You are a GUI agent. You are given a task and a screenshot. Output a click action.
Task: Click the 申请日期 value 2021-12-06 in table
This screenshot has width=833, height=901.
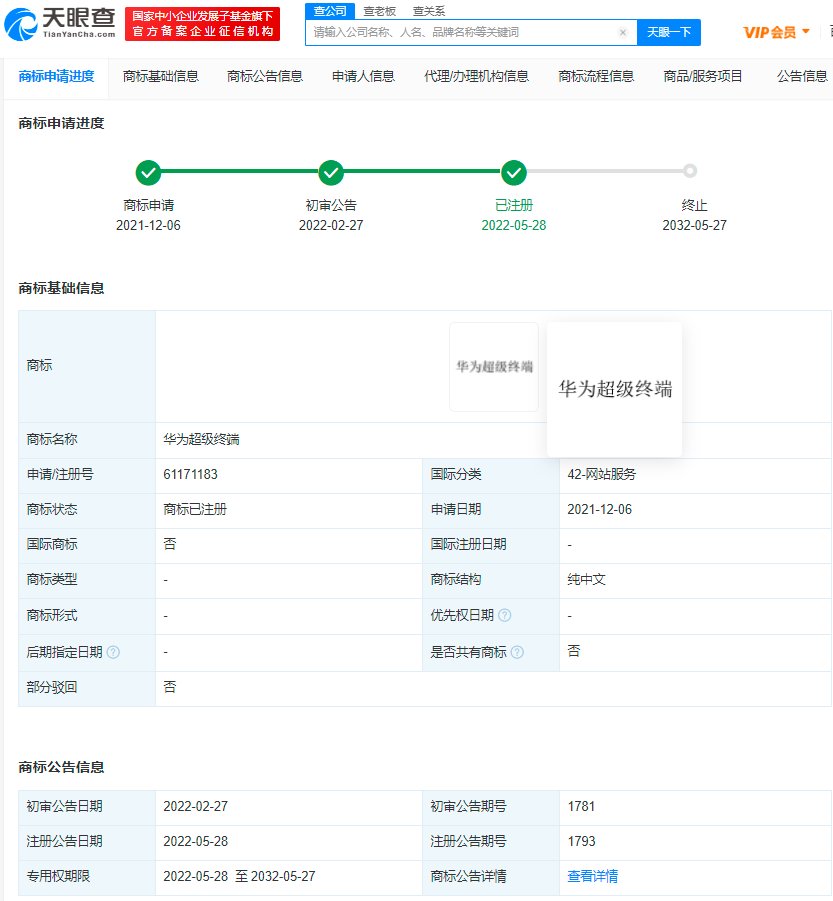click(599, 510)
